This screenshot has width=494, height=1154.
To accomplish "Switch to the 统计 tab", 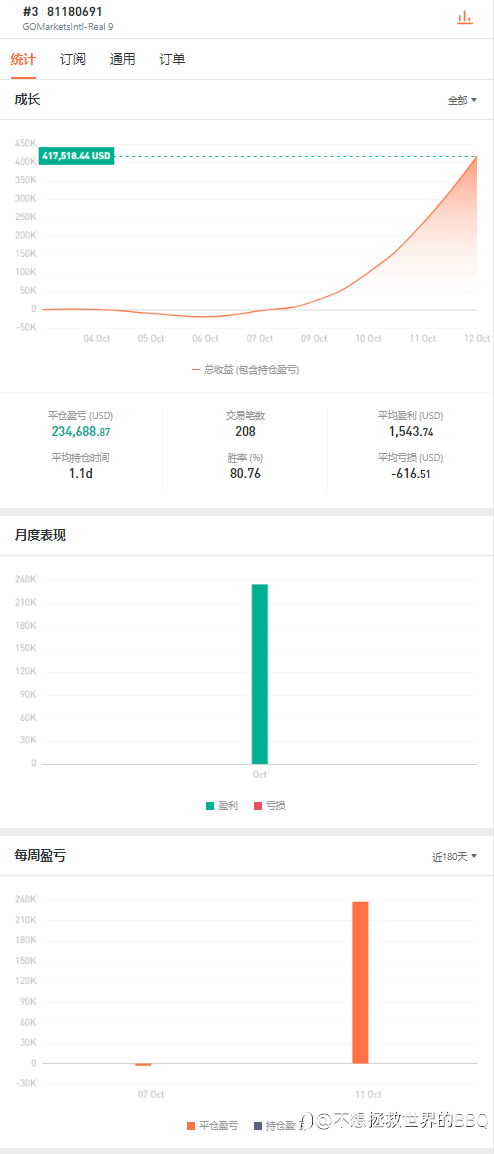I will pos(23,60).
